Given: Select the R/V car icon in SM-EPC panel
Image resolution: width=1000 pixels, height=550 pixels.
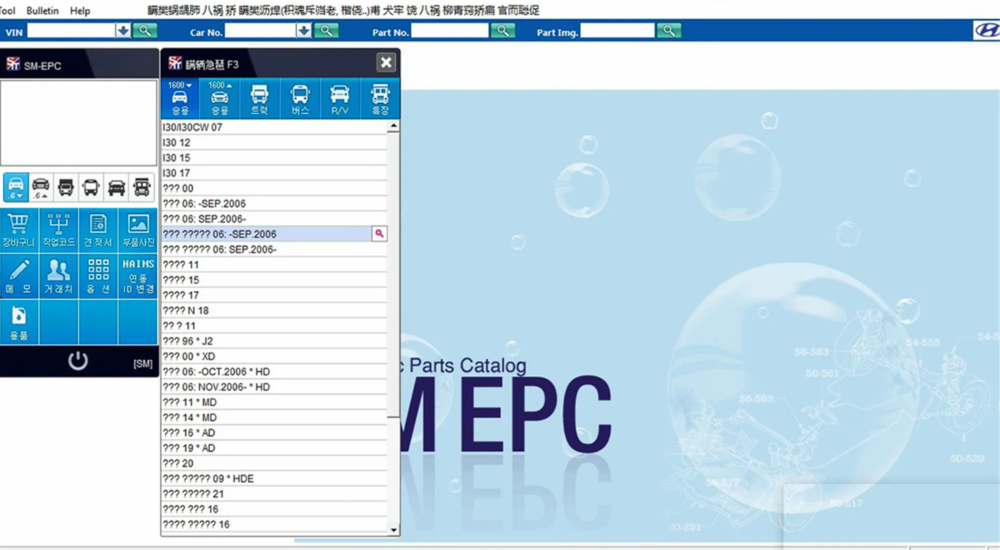Looking at the screenshot, I should (116, 188).
